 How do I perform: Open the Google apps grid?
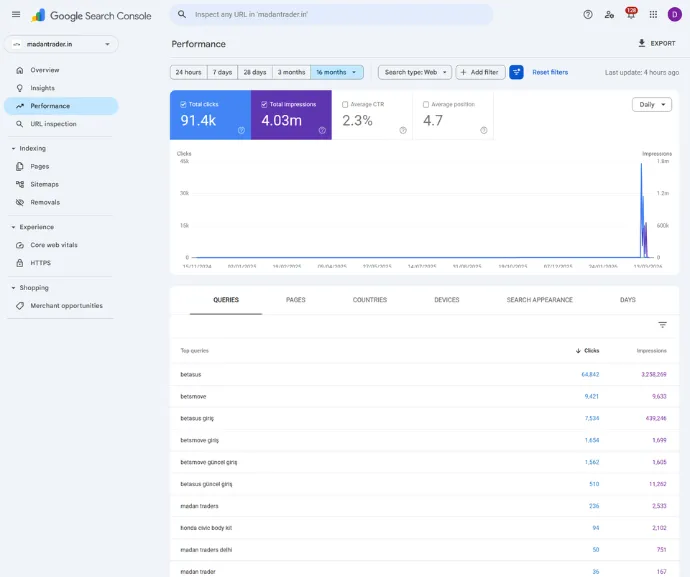[x=653, y=15]
